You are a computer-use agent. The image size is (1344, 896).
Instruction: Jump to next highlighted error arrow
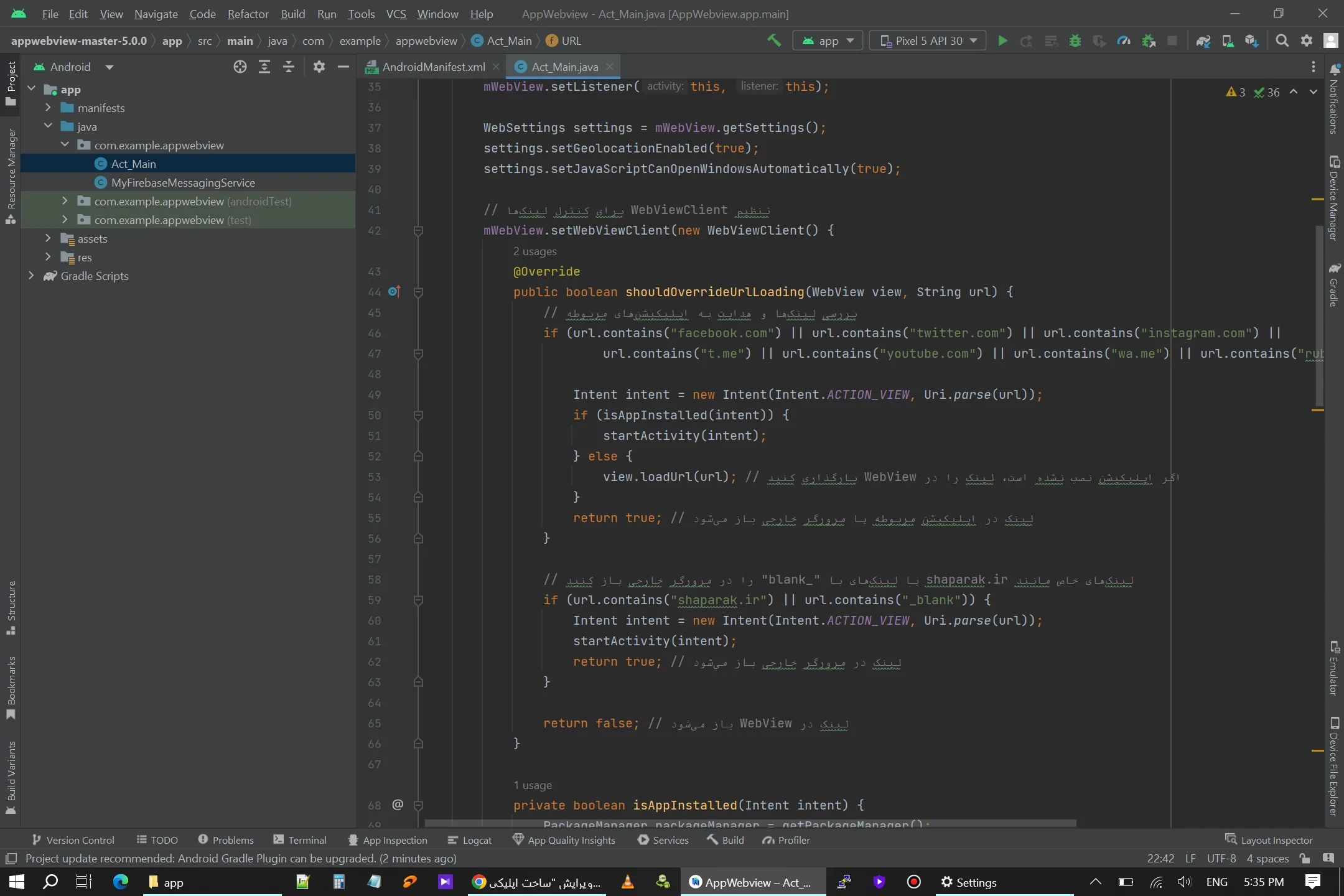1314,92
